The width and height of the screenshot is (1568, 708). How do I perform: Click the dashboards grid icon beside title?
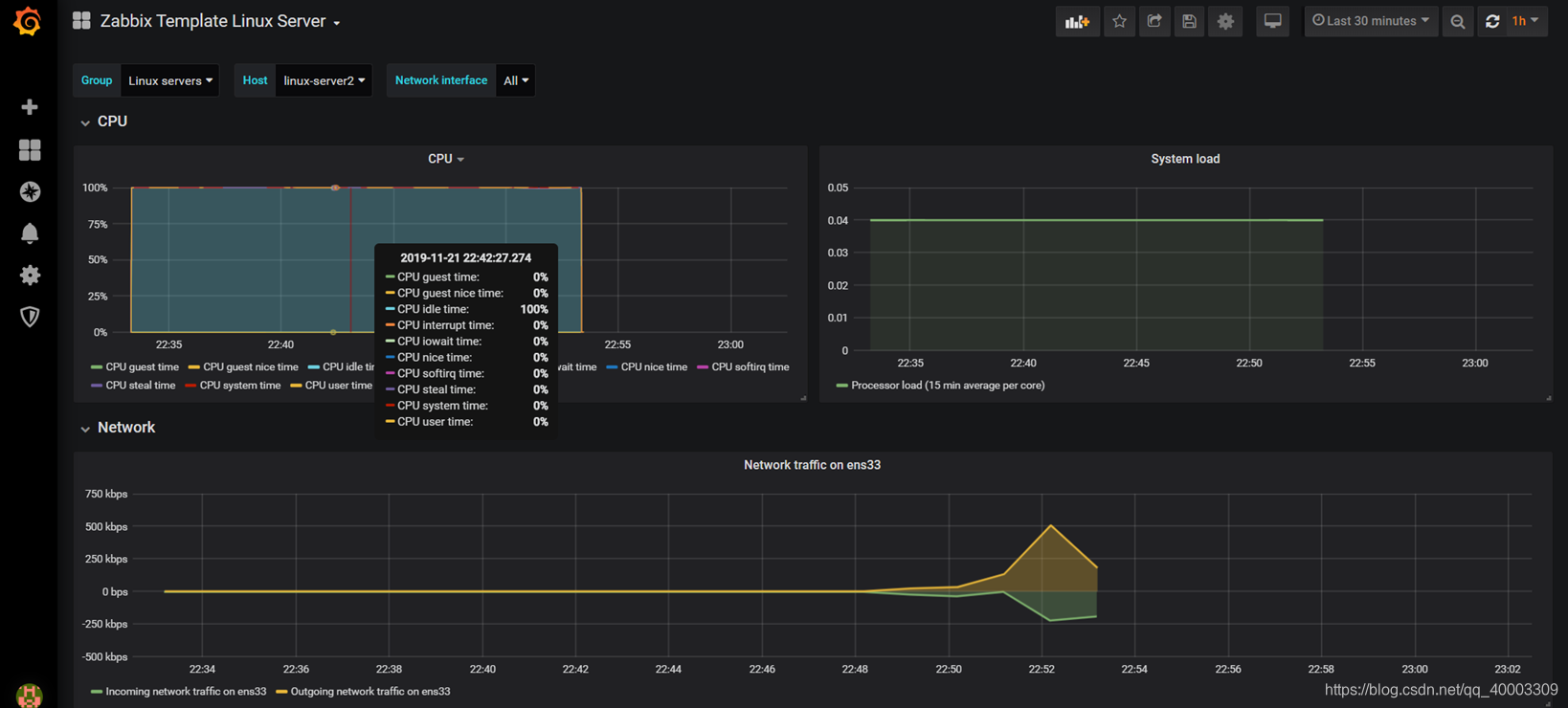81,21
